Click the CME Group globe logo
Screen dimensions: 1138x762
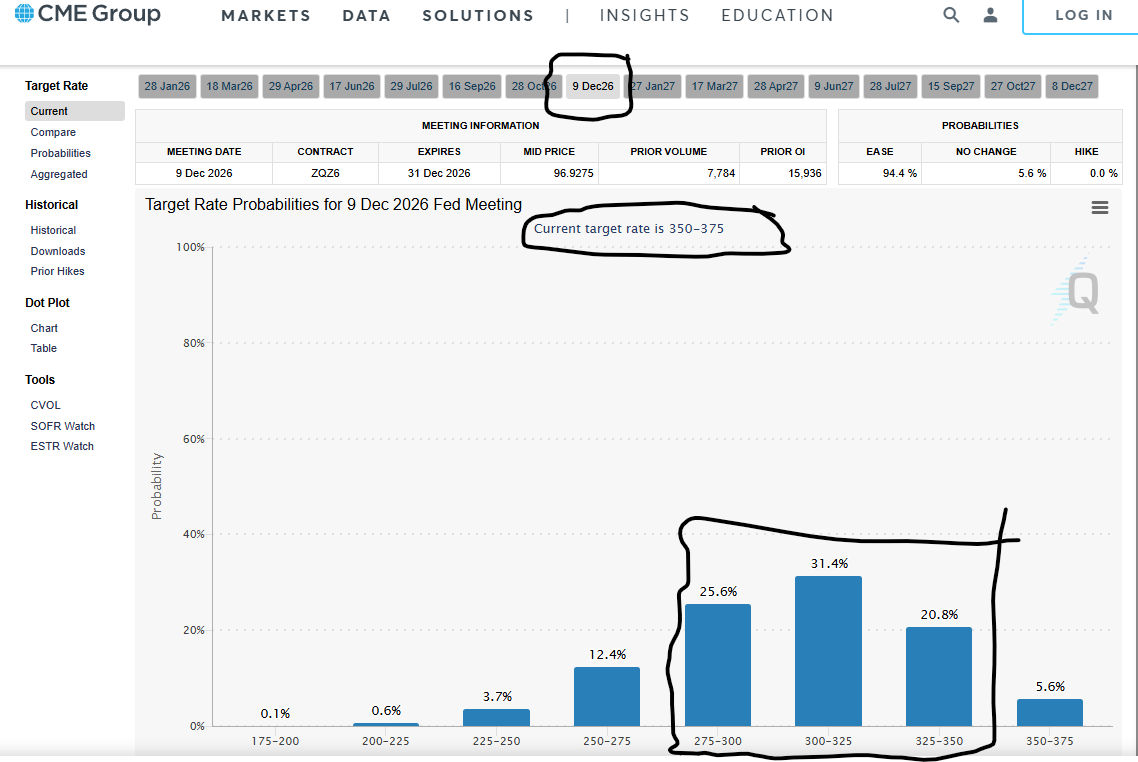(x=24, y=13)
